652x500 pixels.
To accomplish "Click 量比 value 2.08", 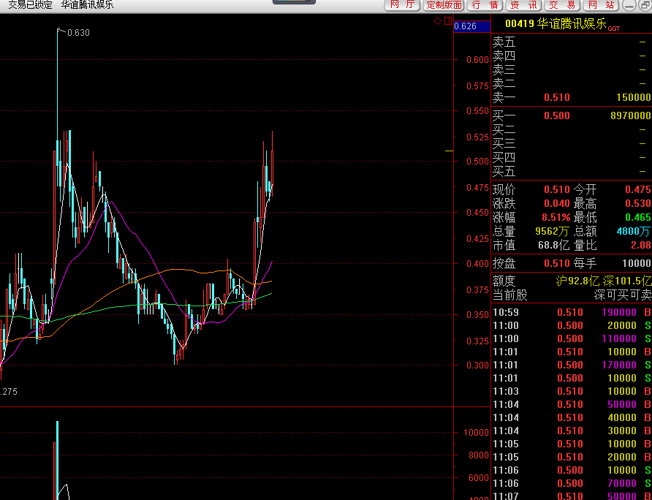I will point(641,245).
